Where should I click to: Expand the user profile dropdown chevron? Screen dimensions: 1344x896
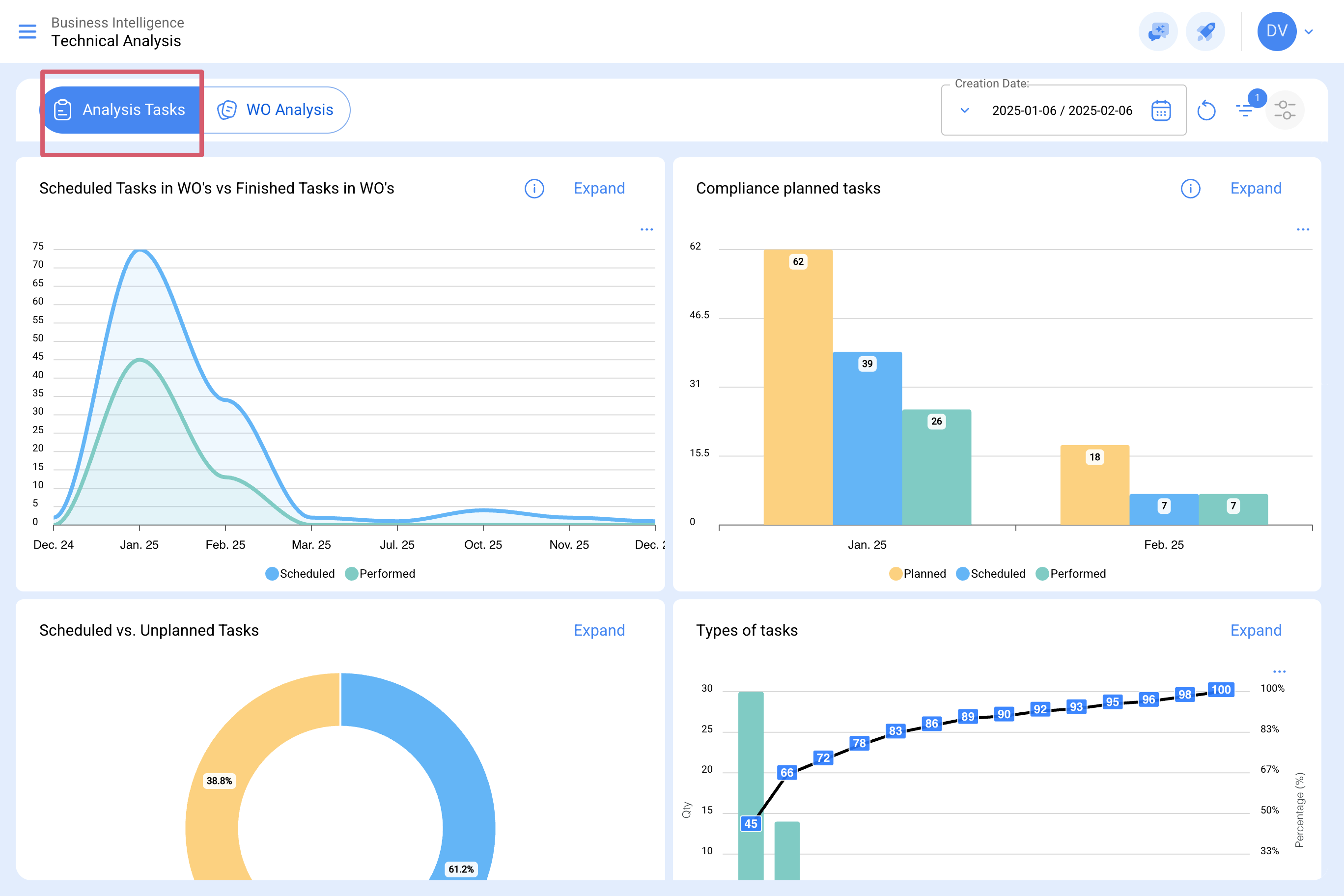[1309, 32]
